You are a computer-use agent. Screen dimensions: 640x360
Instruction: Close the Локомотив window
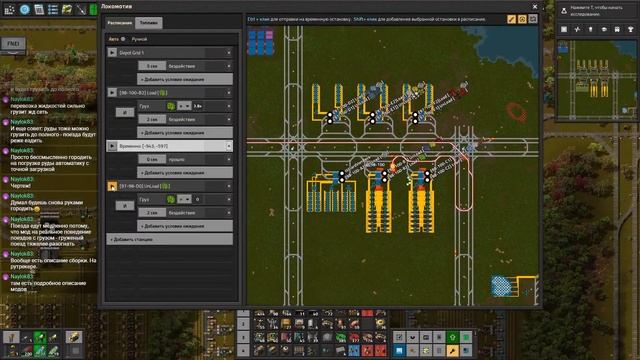(535, 7)
